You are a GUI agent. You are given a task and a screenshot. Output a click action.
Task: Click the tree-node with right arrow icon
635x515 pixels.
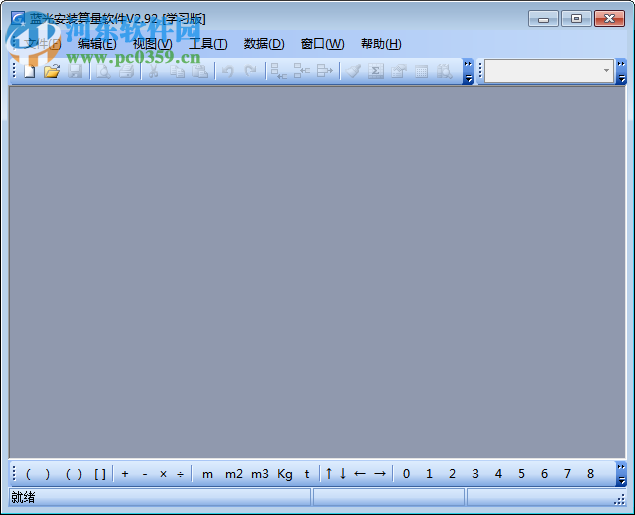(x=325, y=71)
